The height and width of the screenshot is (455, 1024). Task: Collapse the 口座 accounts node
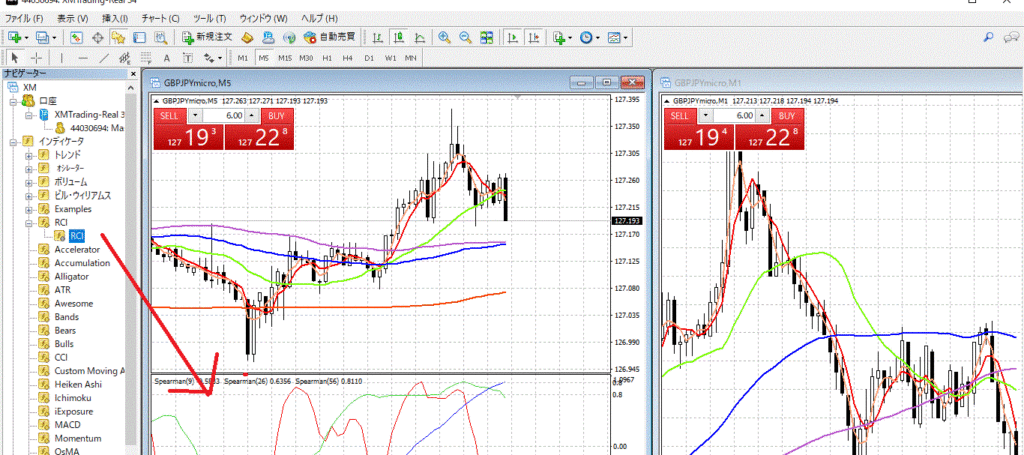point(12,101)
